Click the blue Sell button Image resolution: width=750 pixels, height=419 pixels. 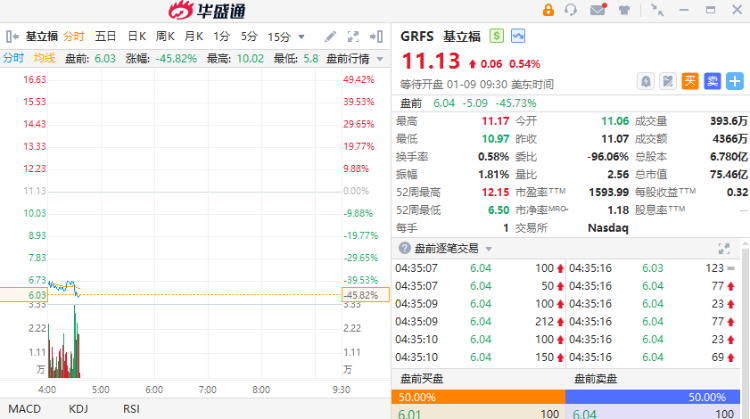712,81
